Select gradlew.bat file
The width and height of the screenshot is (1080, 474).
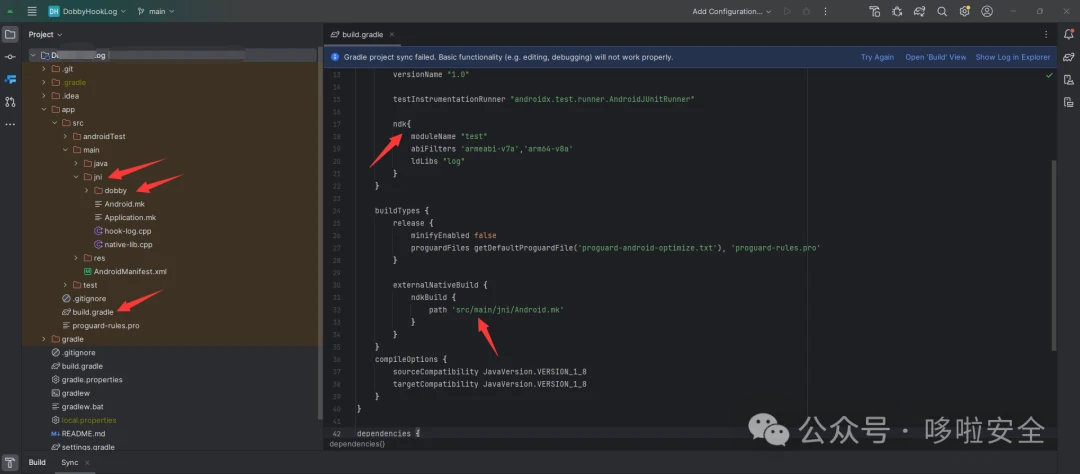point(83,406)
